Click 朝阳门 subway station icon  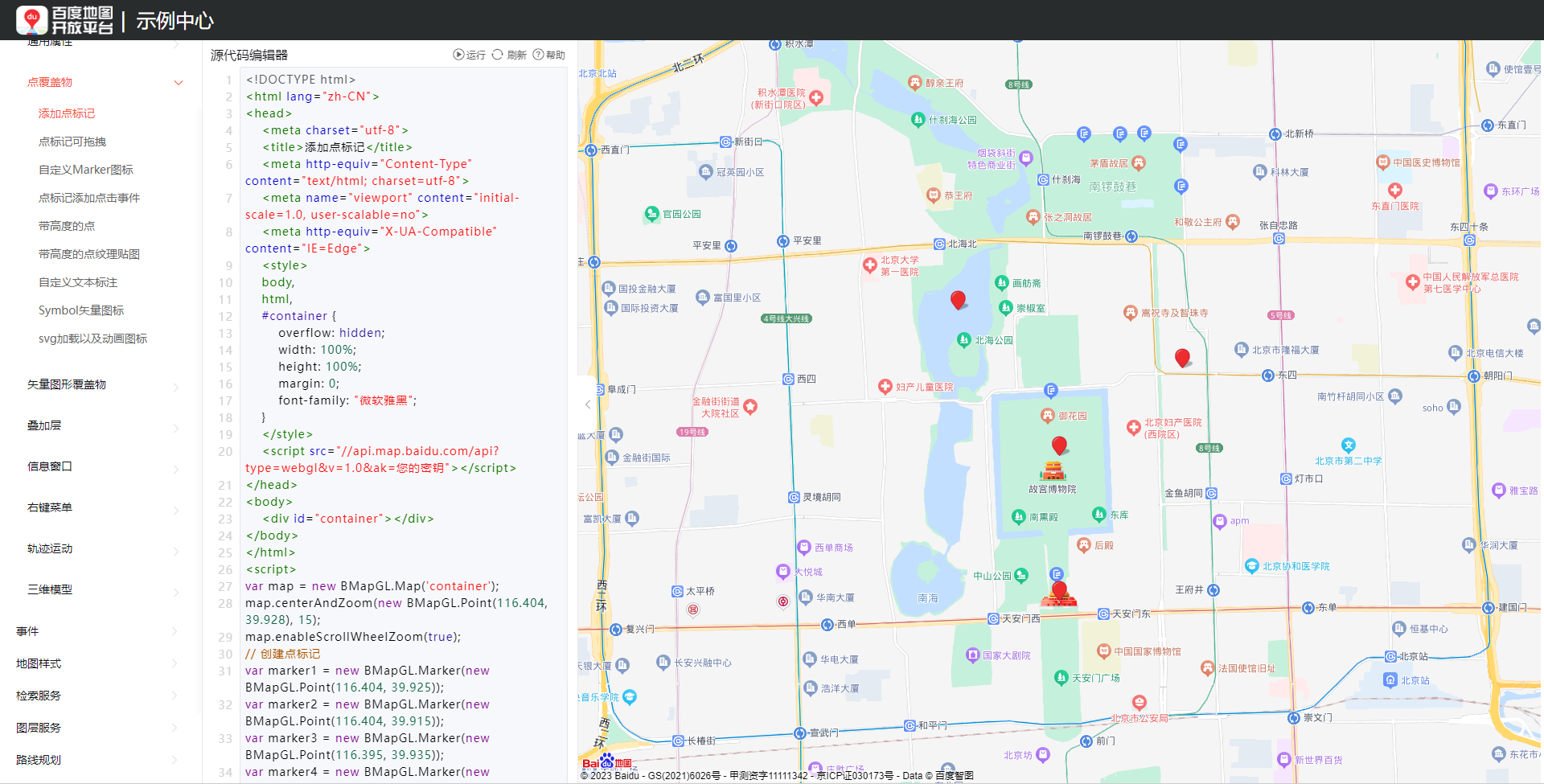(x=1473, y=376)
